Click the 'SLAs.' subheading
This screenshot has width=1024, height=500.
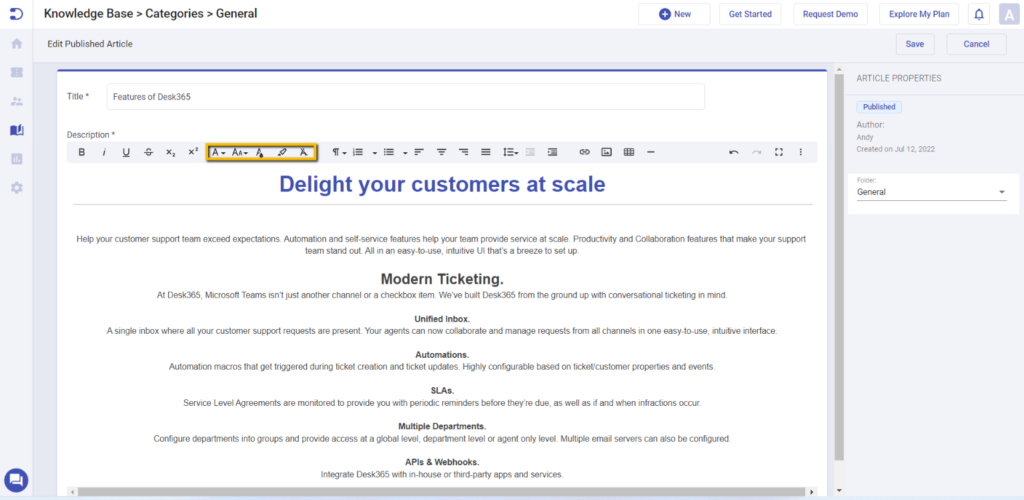tap(442, 391)
